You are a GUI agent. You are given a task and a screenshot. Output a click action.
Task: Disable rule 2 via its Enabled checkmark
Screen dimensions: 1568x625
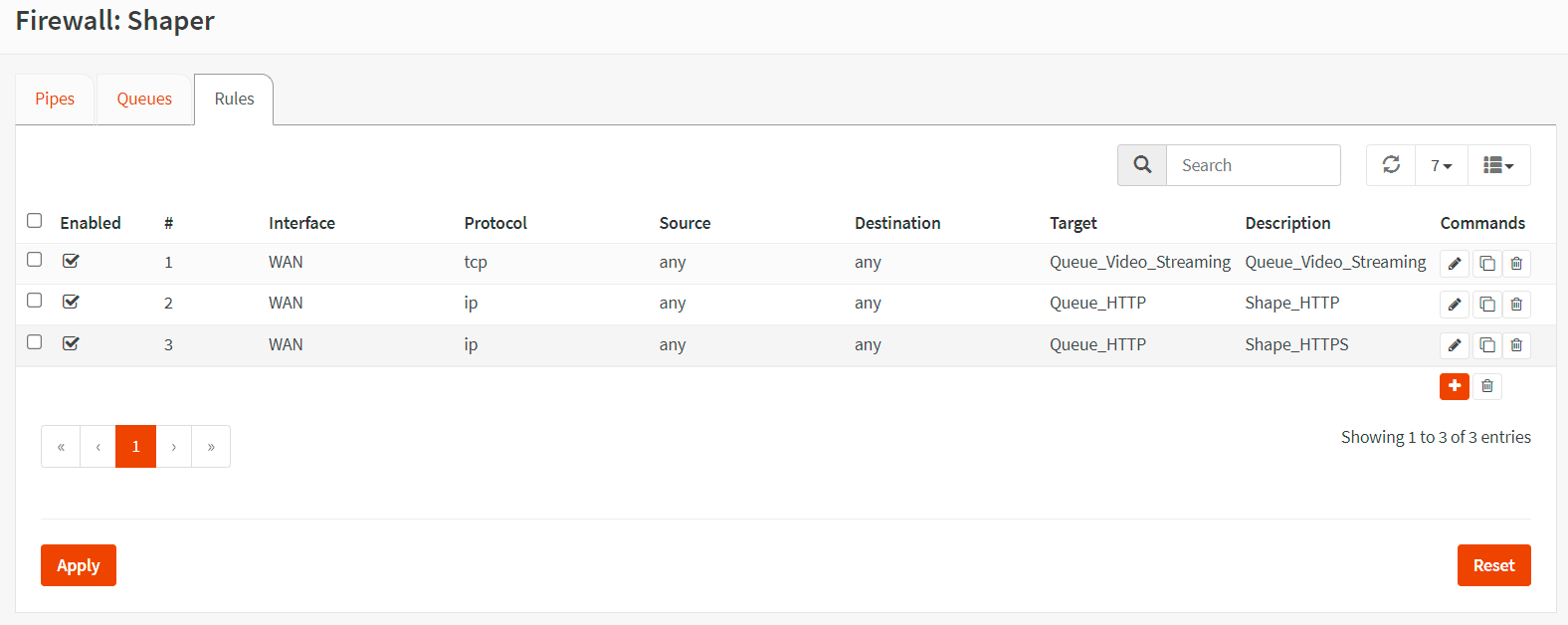click(71, 302)
